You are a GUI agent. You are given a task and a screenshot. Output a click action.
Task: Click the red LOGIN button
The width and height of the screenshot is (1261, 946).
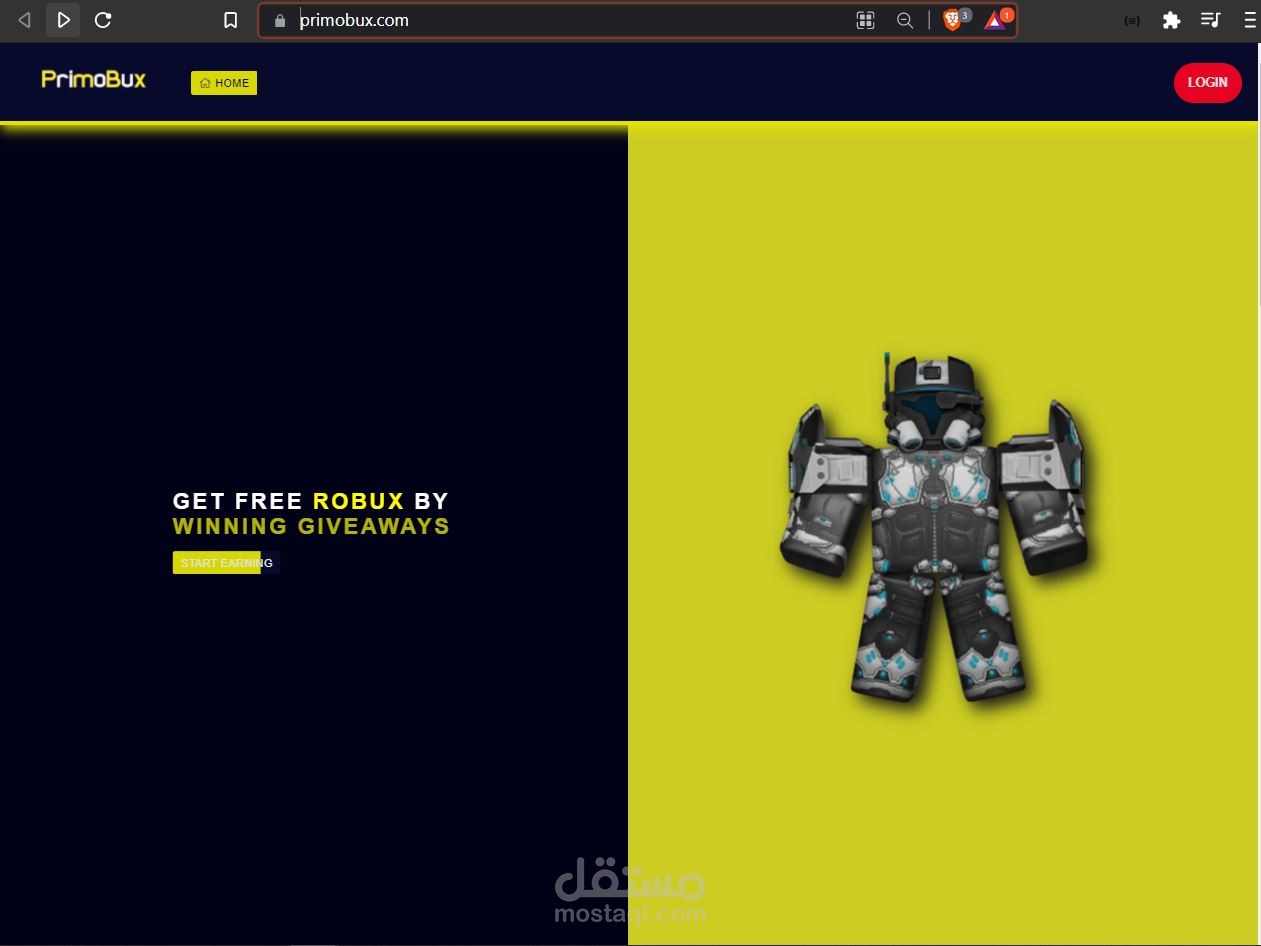tap(1207, 82)
